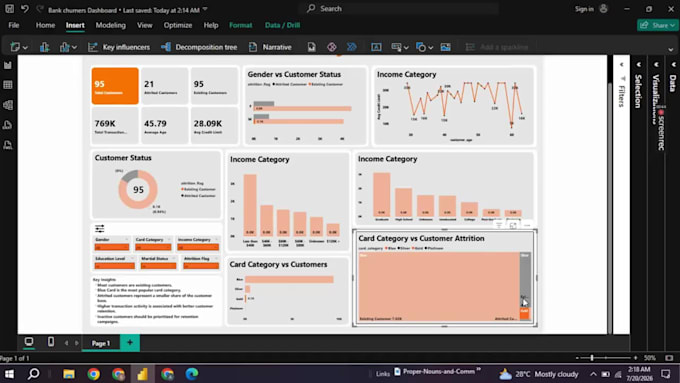Insert an Image from the ribbon
680x383 pixels.
pos(445,47)
